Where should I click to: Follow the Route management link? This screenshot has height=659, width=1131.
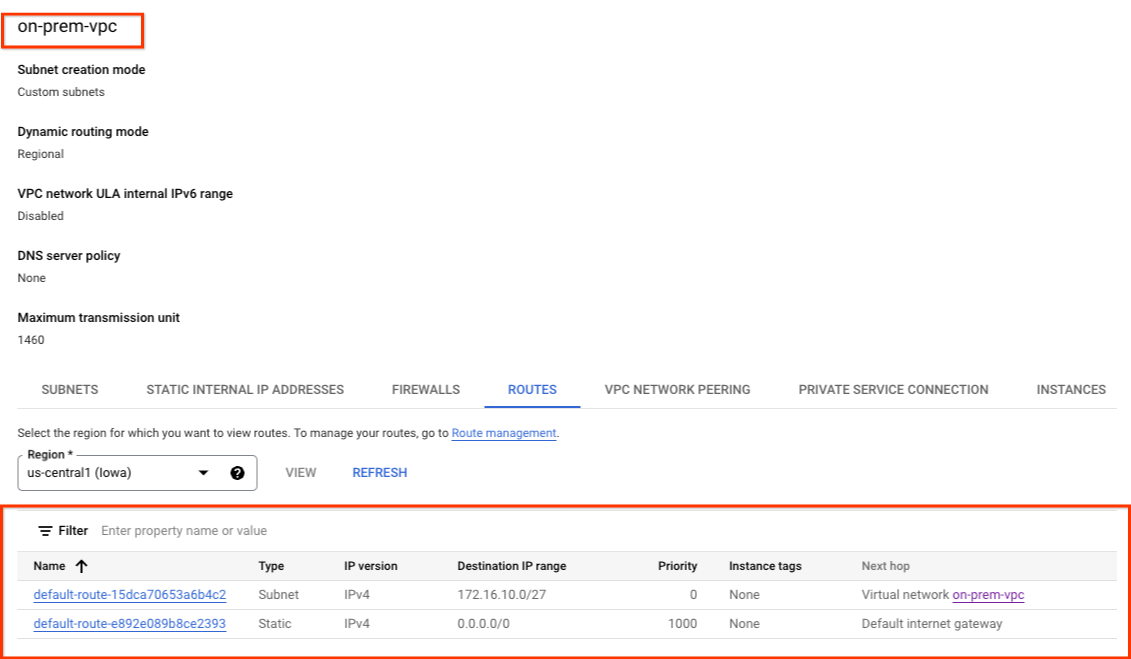pos(503,434)
